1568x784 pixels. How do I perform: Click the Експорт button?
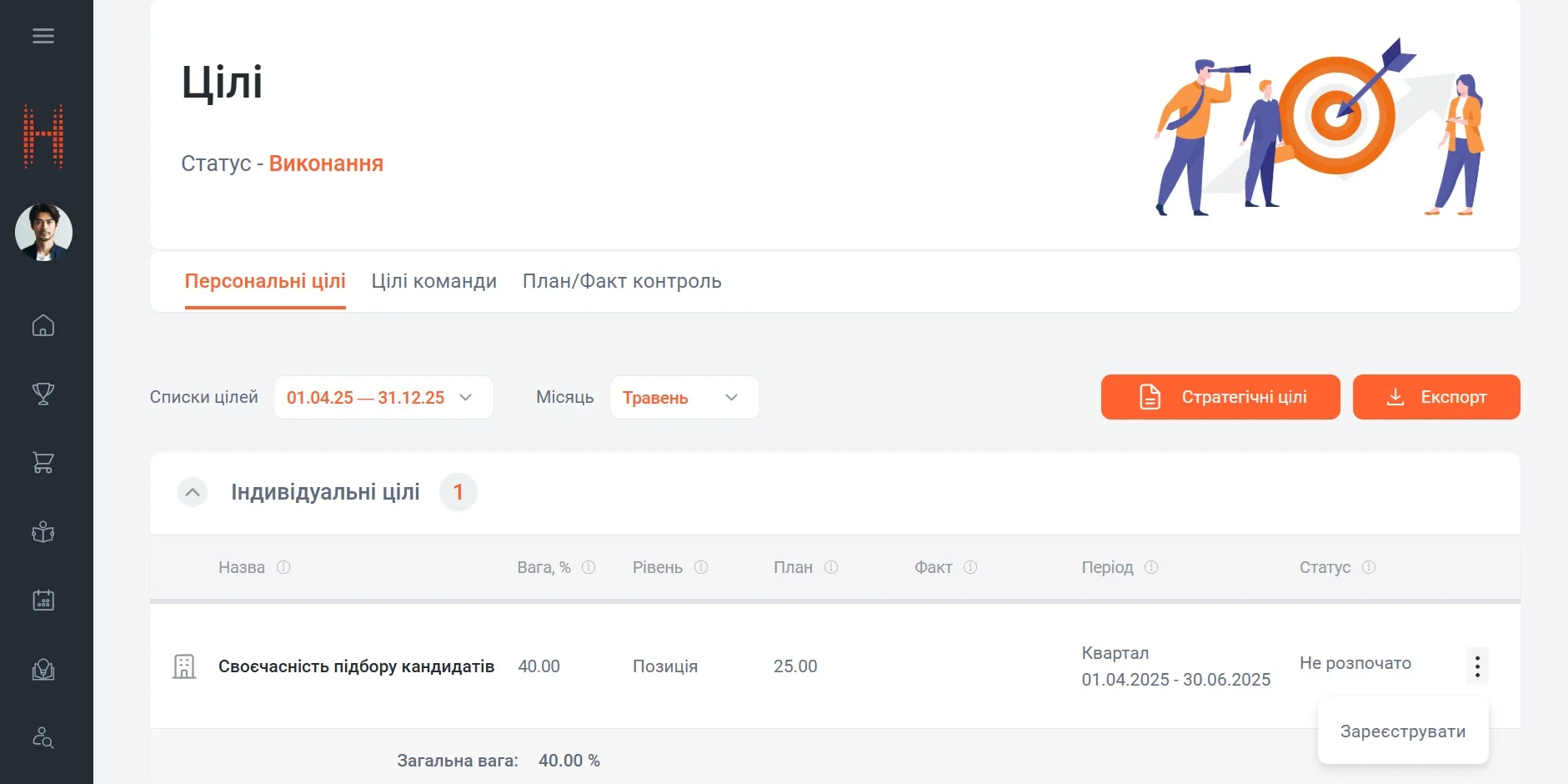[1436, 397]
